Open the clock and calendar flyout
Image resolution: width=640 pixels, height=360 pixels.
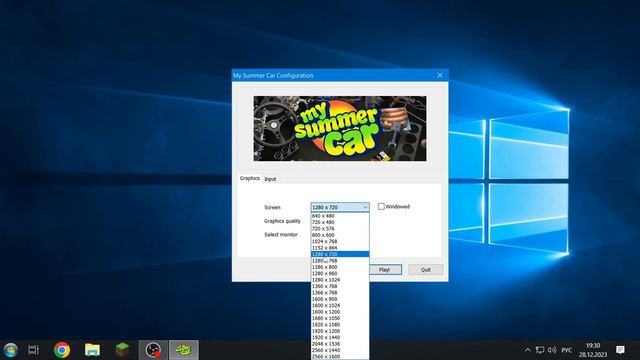(593, 350)
